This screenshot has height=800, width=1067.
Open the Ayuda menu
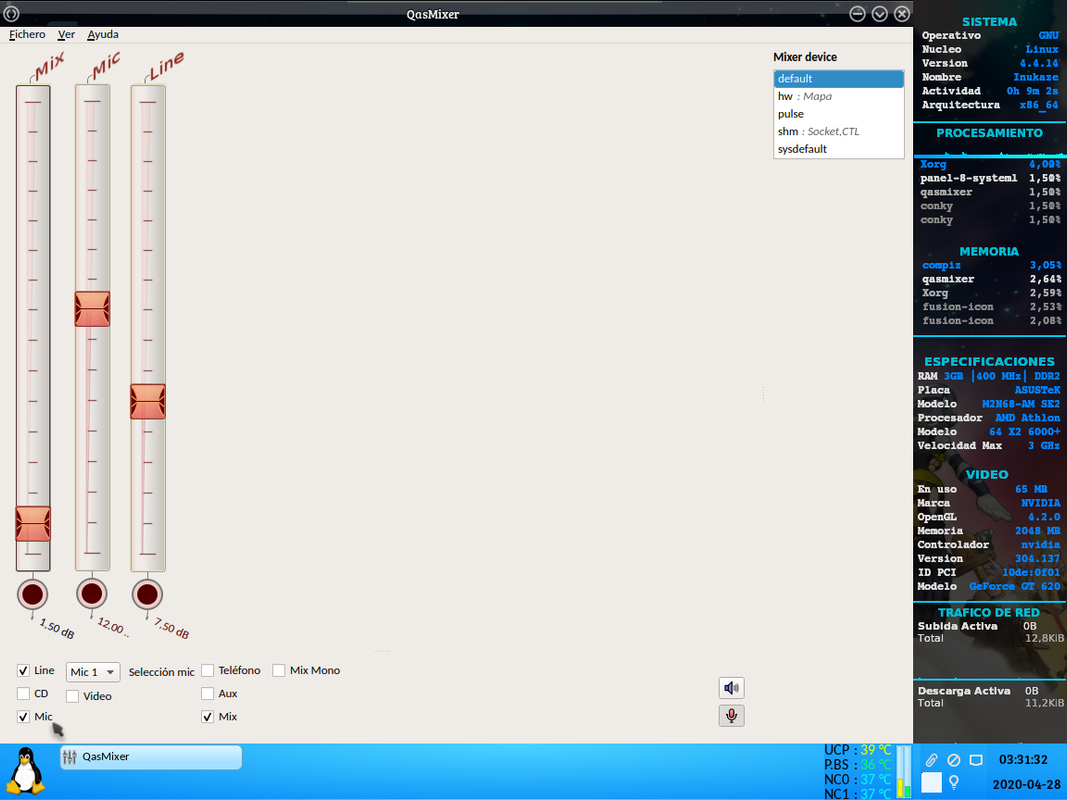coord(103,35)
